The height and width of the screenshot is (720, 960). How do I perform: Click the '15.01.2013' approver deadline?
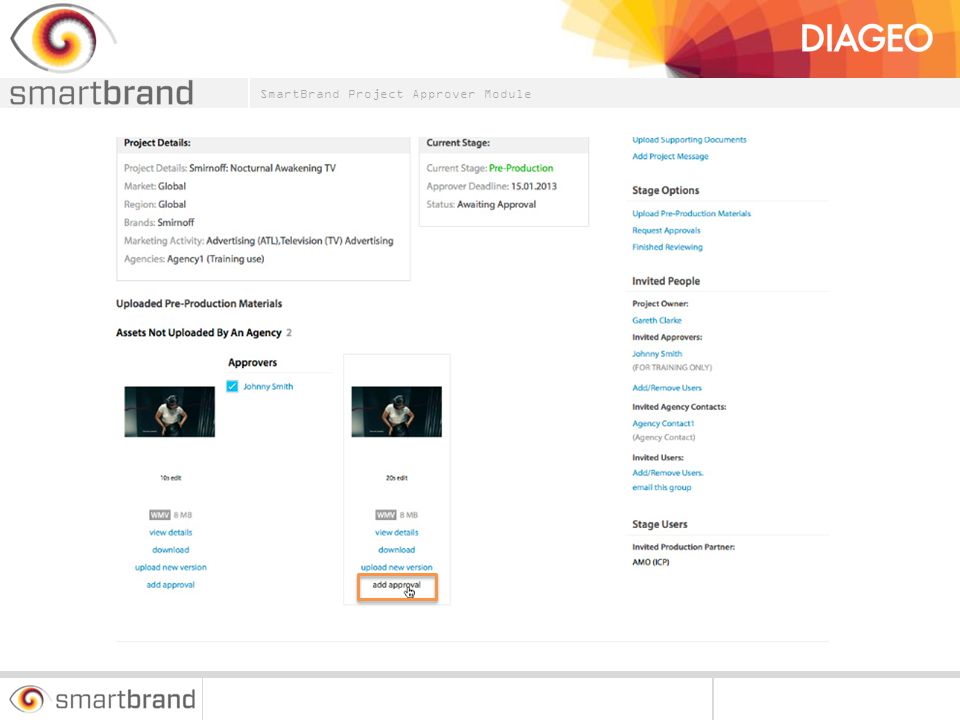click(534, 186)
